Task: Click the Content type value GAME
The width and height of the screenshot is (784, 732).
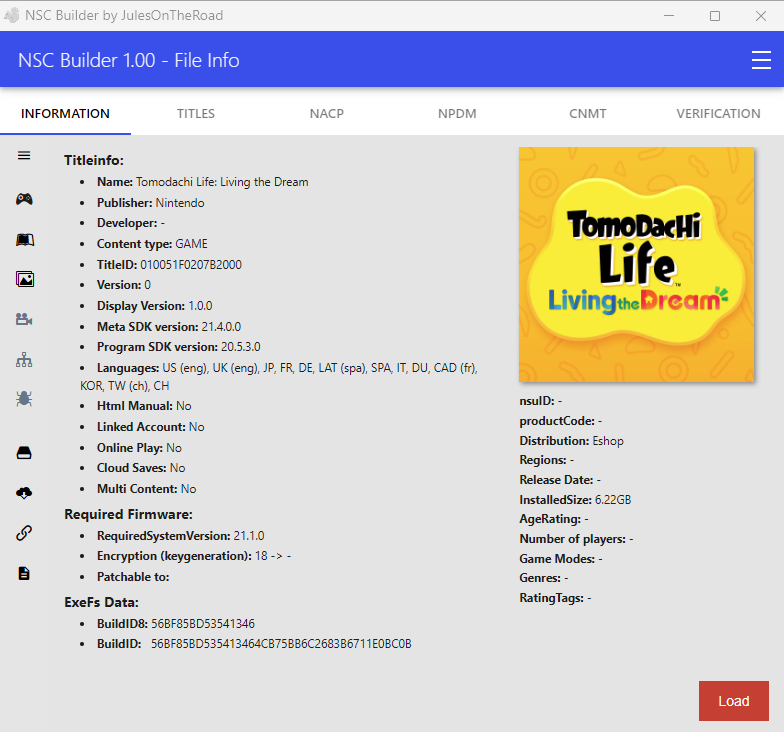Action: point(191,244)
